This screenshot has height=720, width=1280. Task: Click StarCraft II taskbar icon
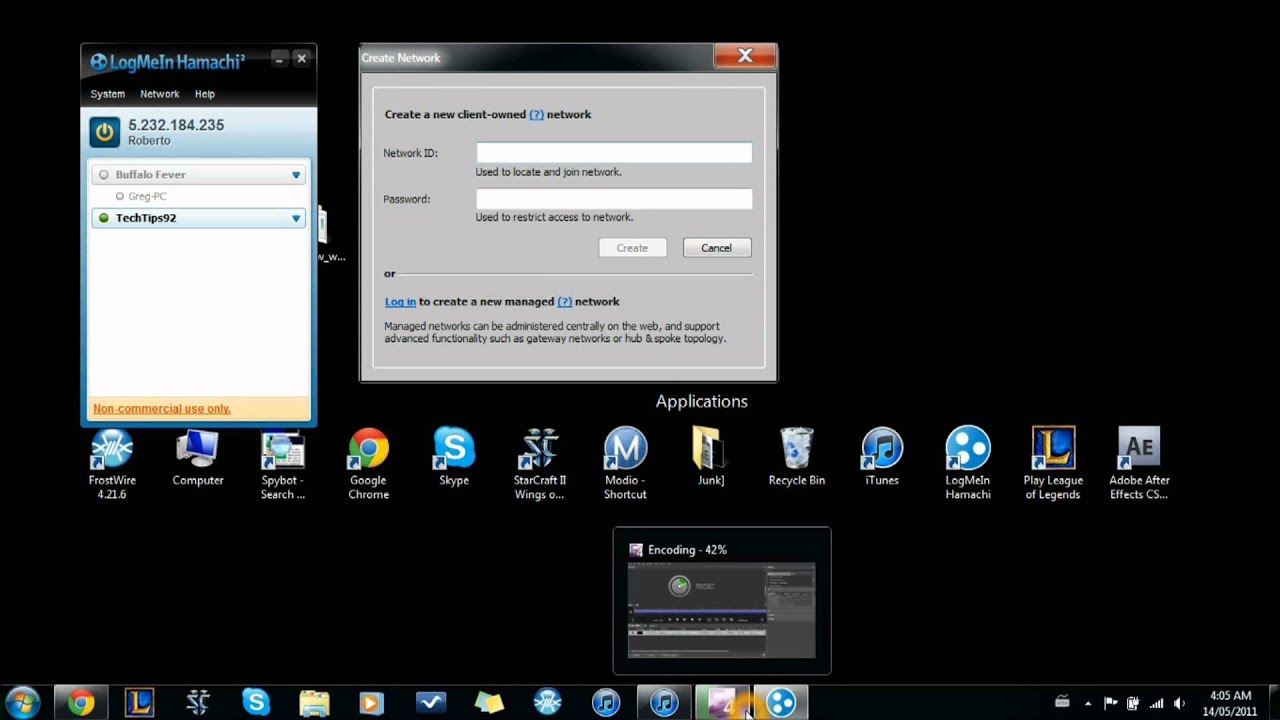click(197, 703)
